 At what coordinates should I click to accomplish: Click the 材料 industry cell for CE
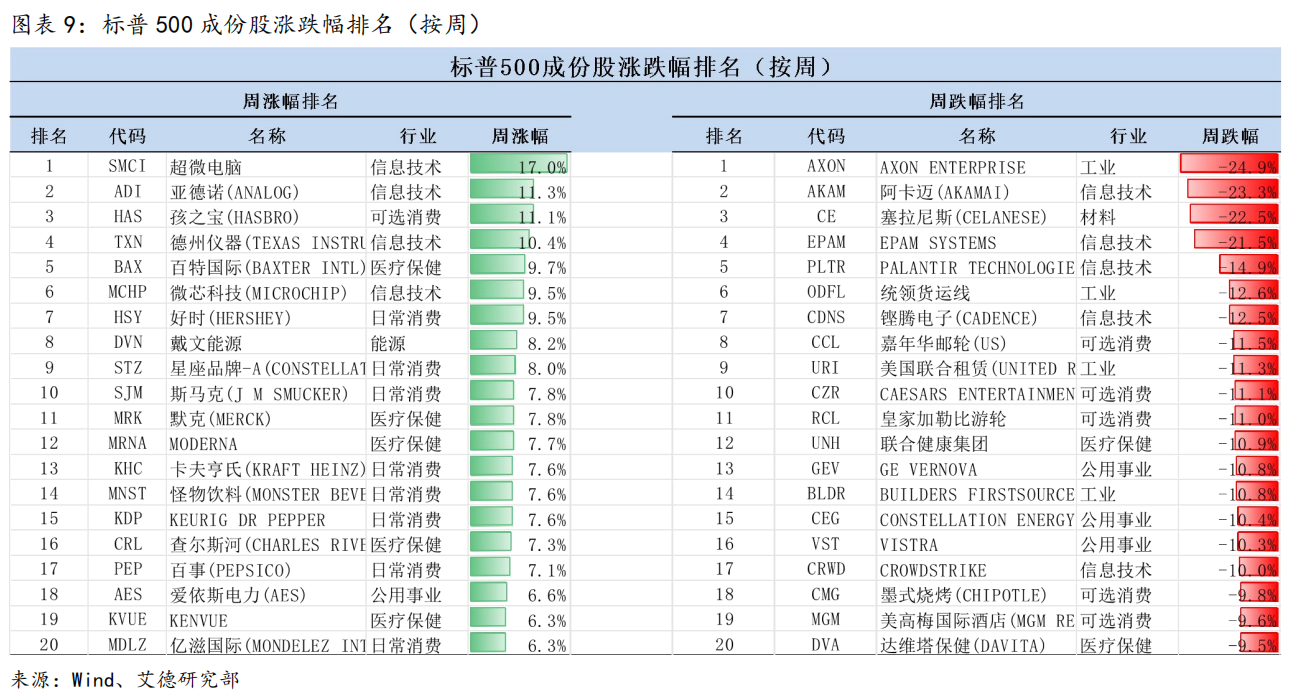point(1097,217)
